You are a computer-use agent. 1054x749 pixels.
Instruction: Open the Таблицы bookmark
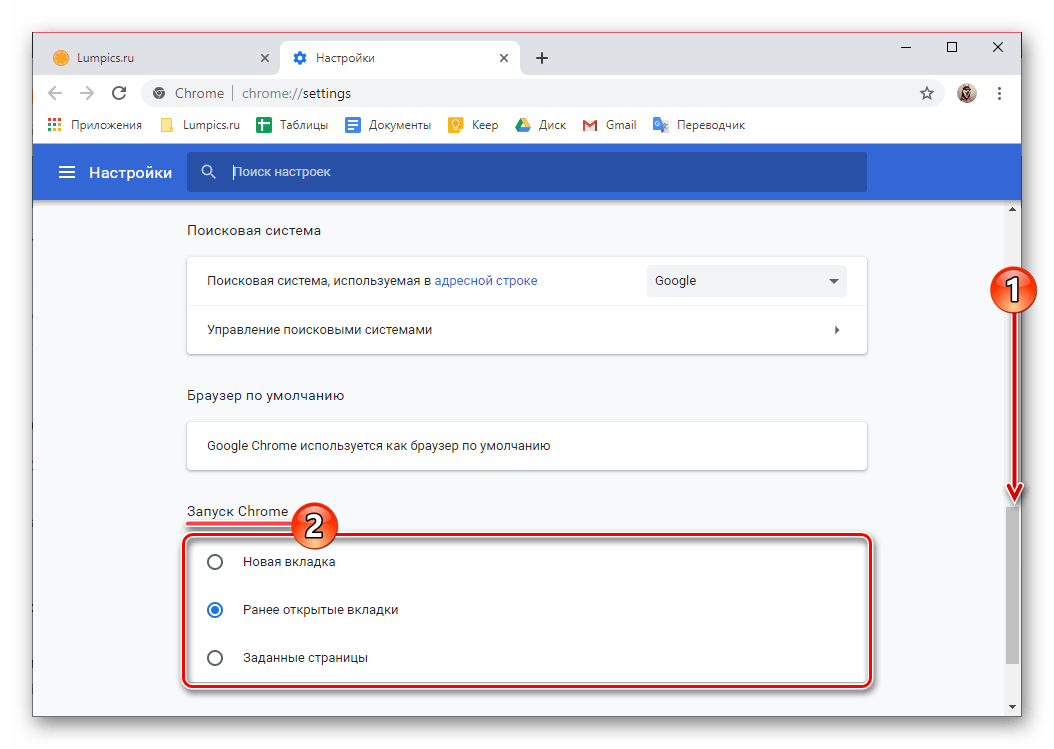[x=292, y=125]
